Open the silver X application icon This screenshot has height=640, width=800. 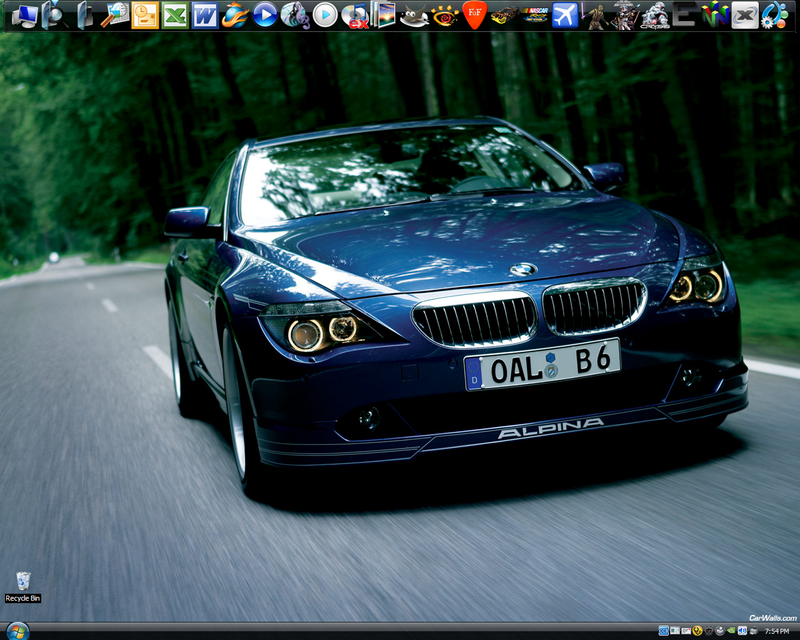click(745, 15)
